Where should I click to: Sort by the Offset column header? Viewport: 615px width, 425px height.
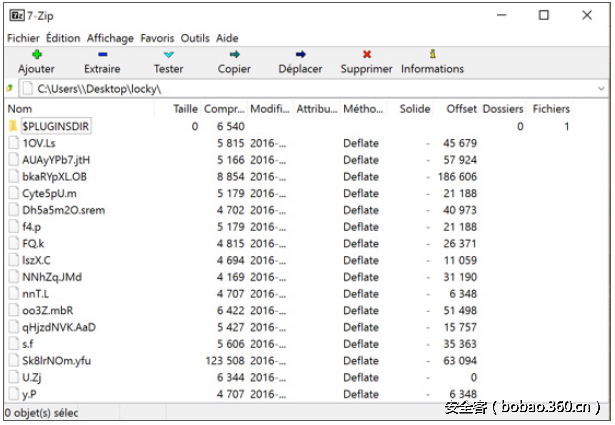pos(461,109)
